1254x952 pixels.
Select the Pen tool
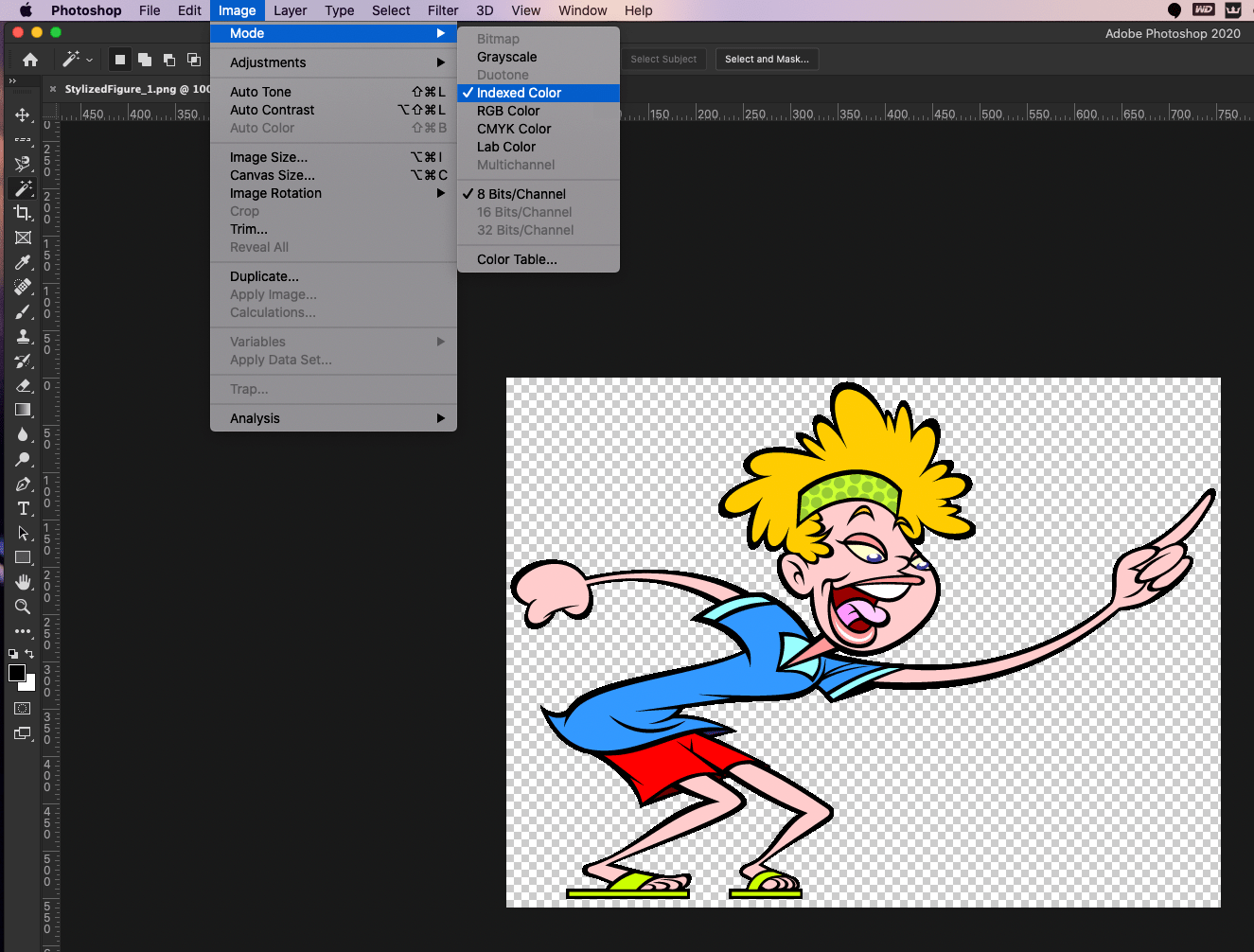(23, 484)
